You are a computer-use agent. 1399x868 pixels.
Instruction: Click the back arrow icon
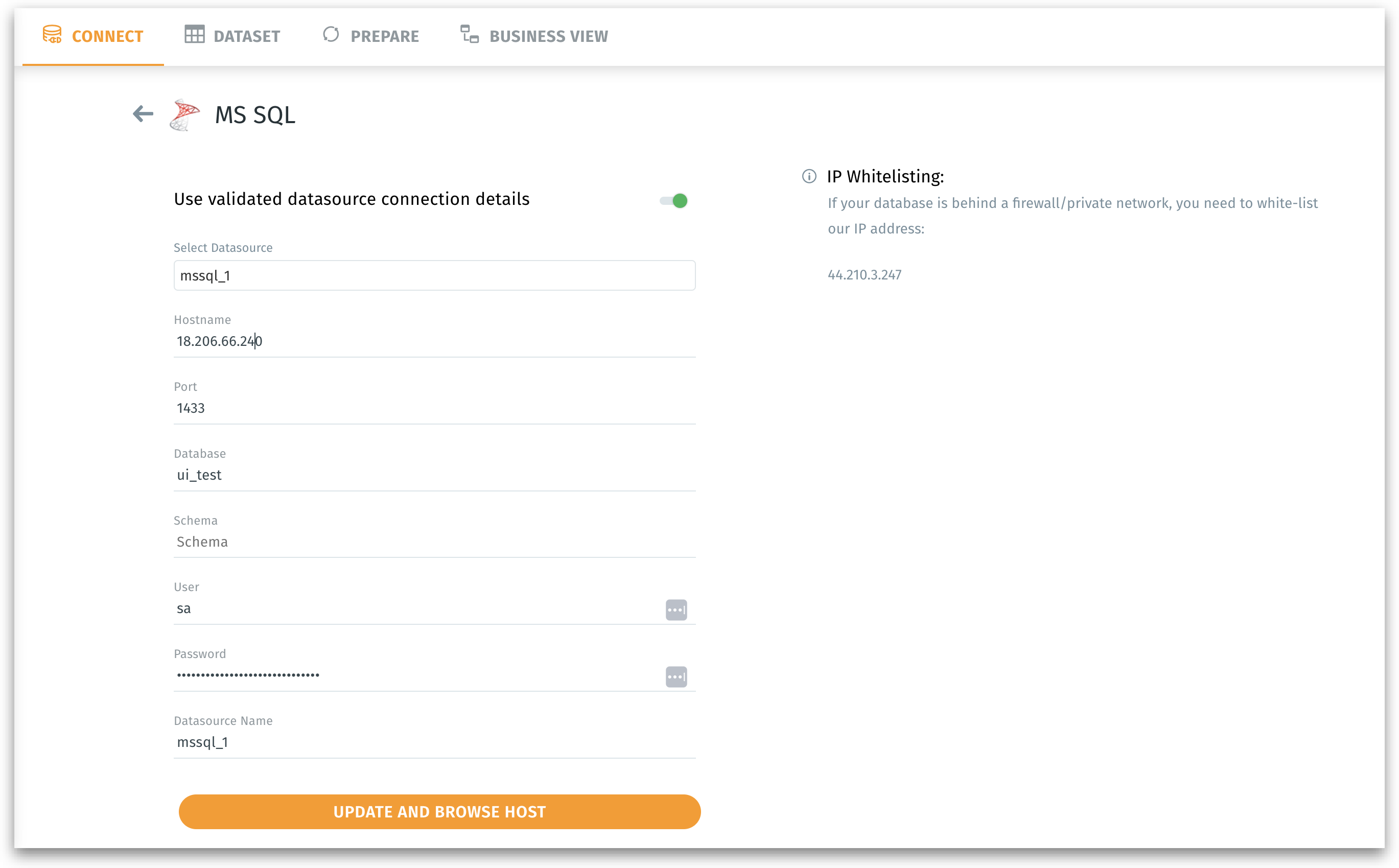coord(143,113)
